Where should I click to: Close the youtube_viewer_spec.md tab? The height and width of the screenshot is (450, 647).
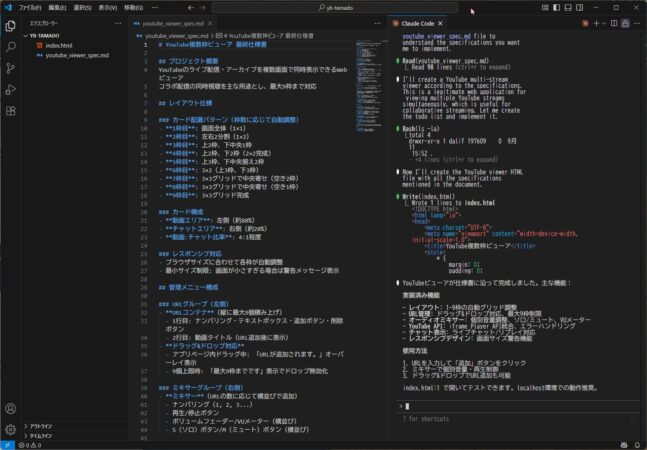tap(210, 24)
